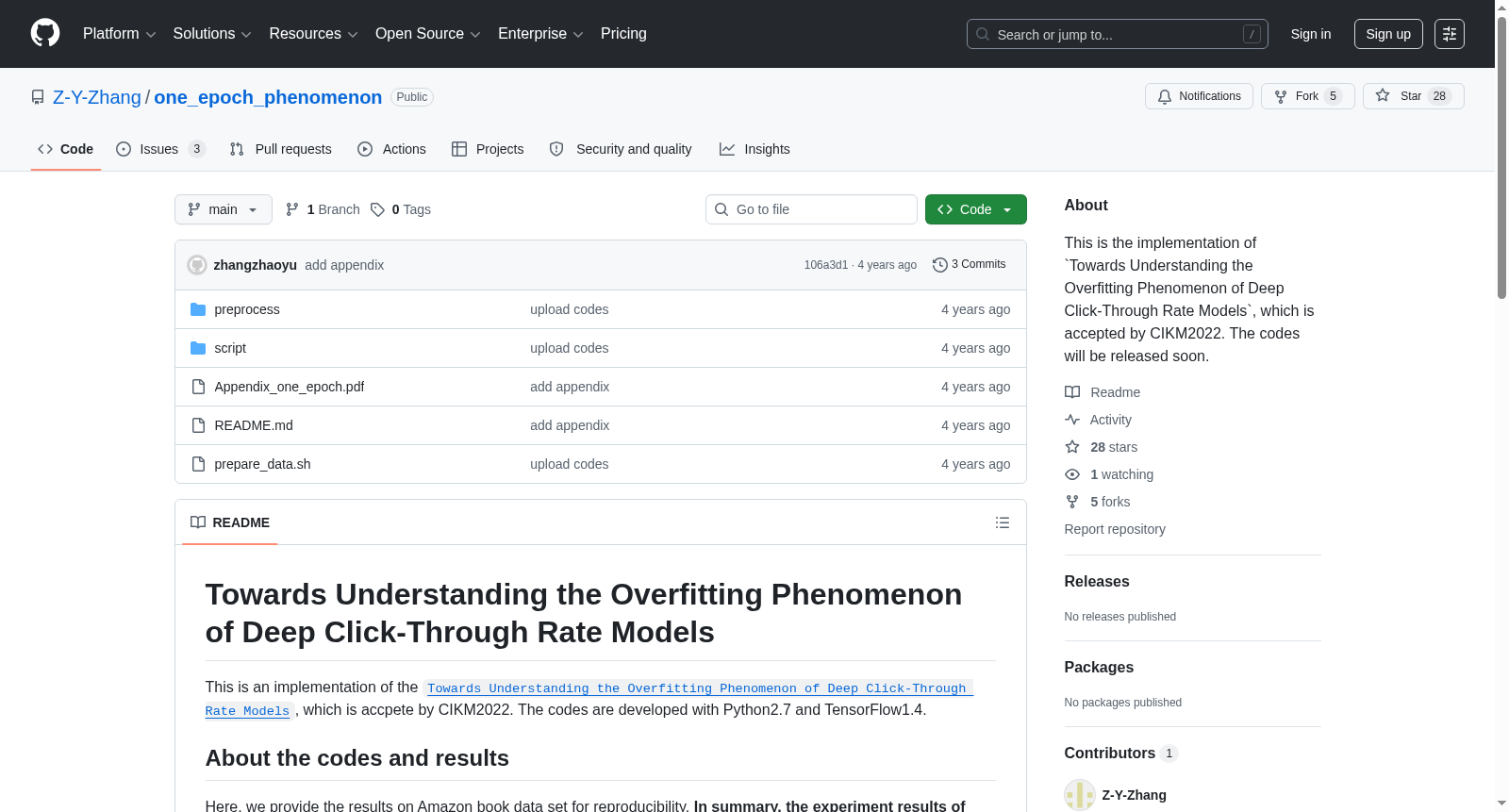Open the commits history clock icon
The image size is (1509, 812).
[939, 265]
